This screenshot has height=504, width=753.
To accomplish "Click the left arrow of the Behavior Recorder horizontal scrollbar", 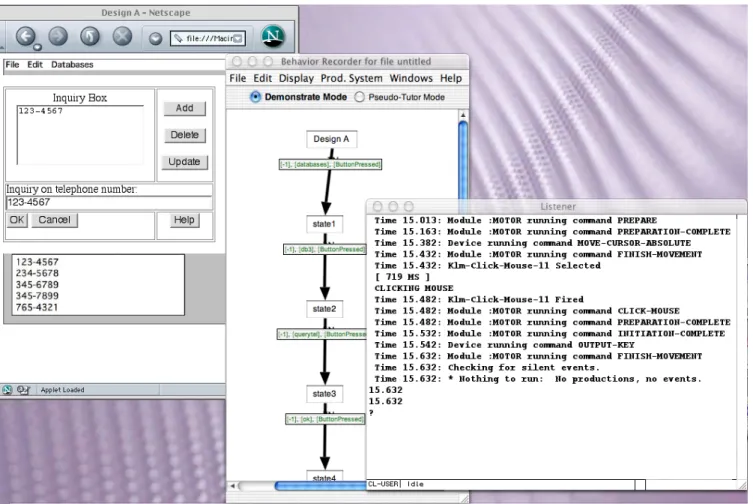I will [x=233, y=486].
